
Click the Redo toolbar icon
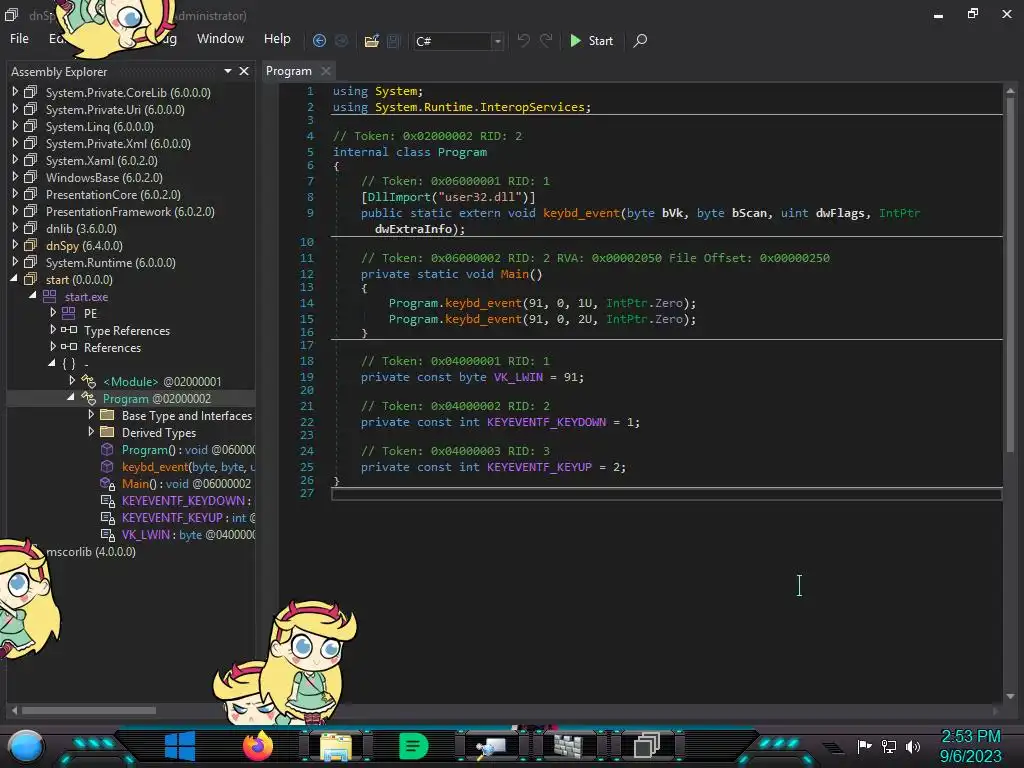[x=546, y=40]
